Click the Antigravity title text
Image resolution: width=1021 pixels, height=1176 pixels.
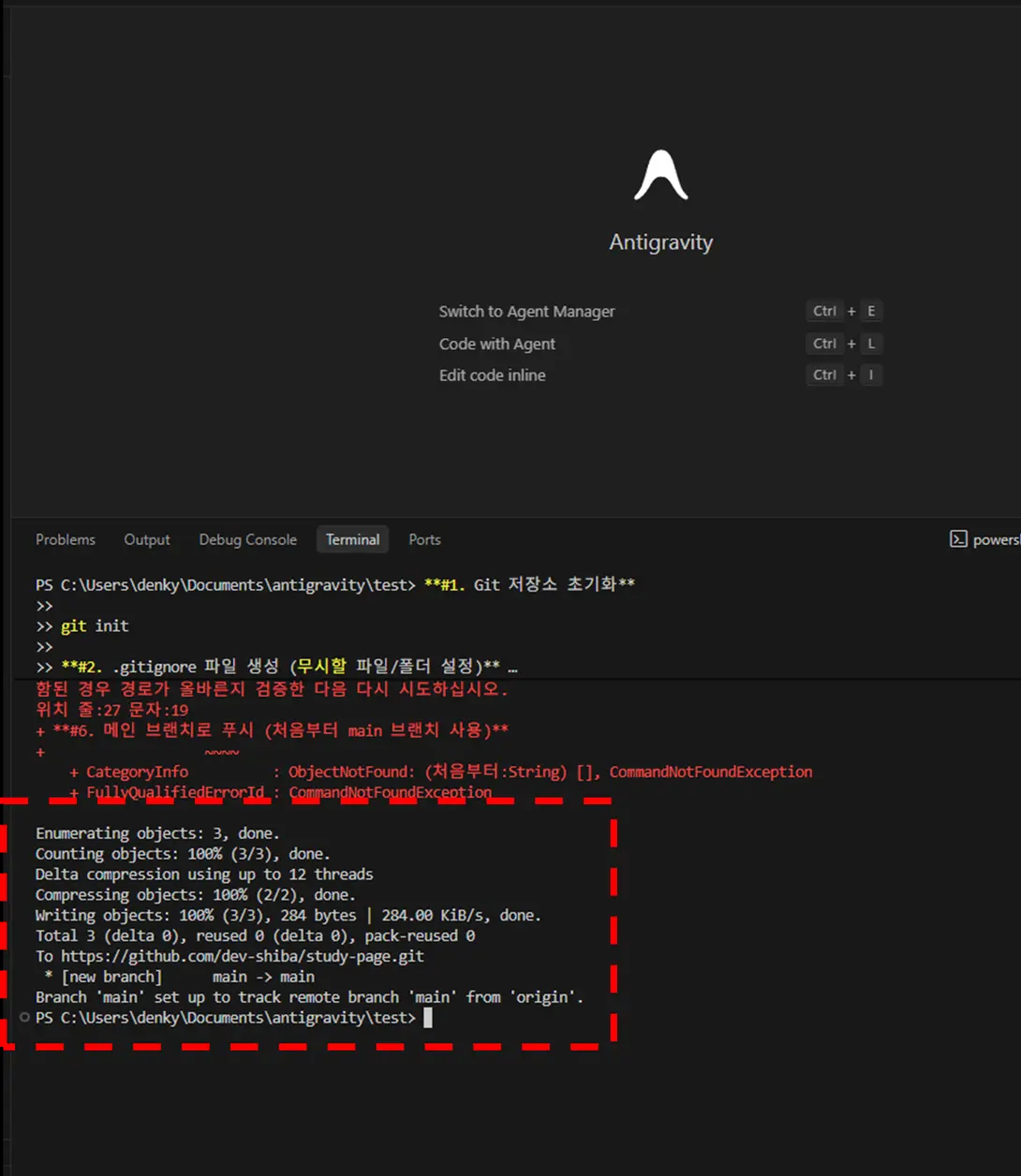661,243
